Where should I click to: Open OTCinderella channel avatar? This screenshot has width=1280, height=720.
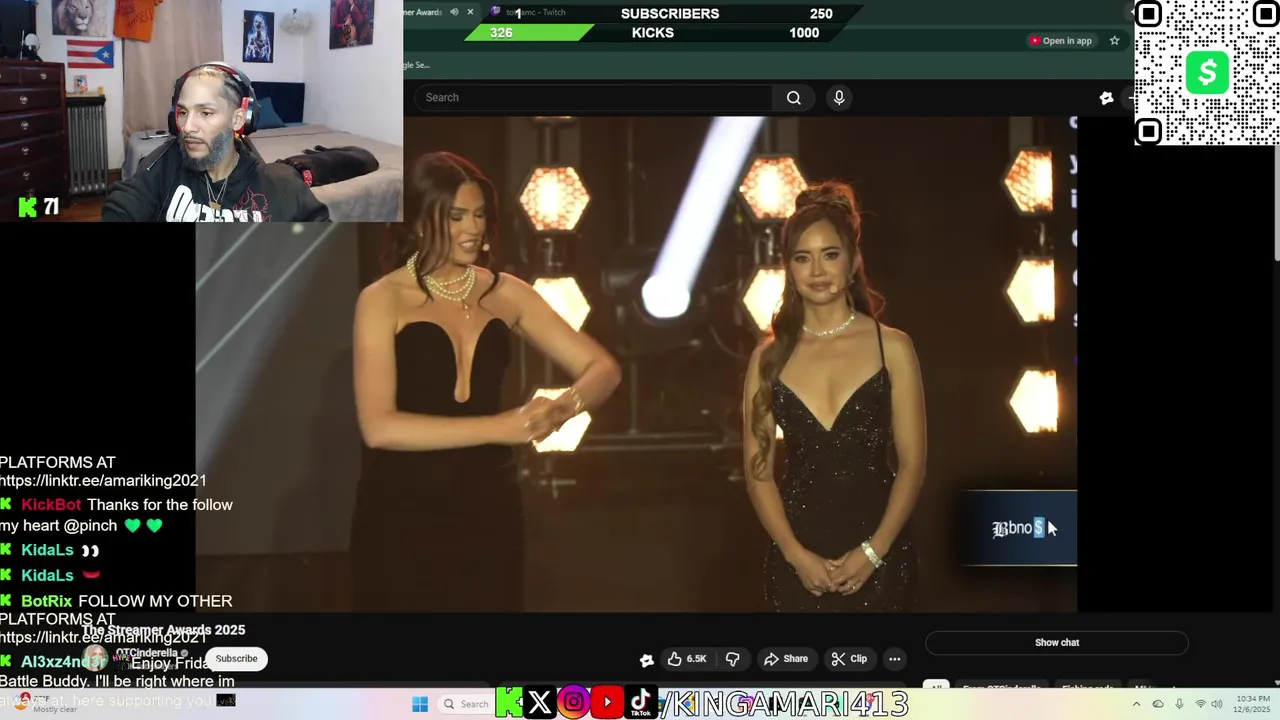[95, 658]
